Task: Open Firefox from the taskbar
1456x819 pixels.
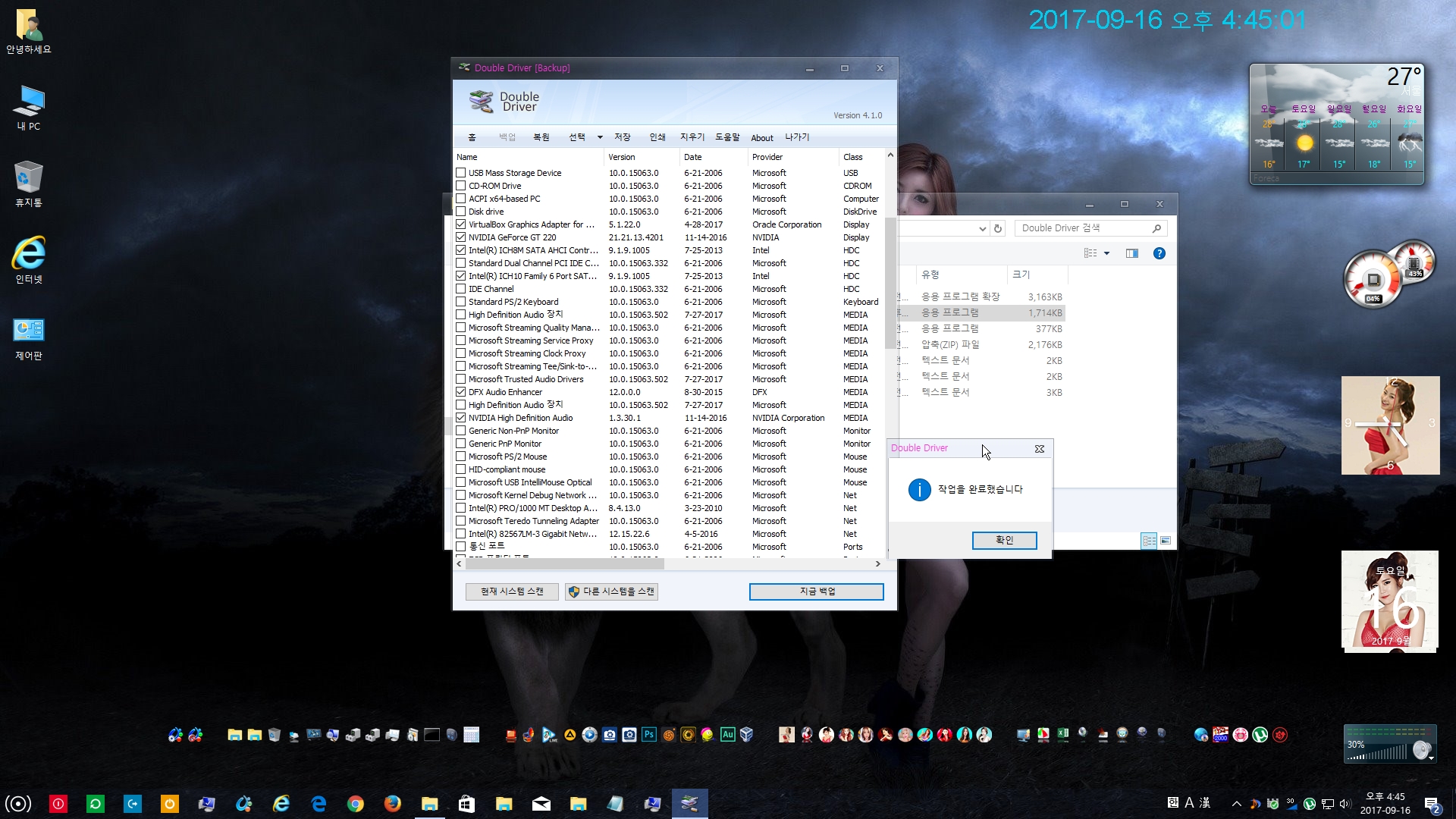Action: (x=392, y=804)
